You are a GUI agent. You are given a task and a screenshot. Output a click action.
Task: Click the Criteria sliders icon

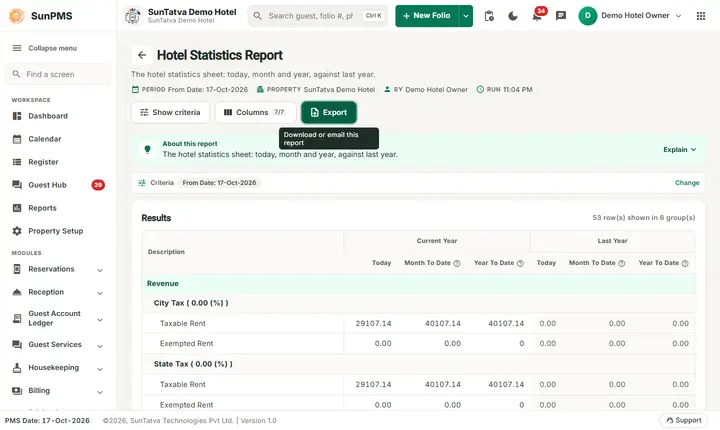pyautogui.click(x=142, y=182)
